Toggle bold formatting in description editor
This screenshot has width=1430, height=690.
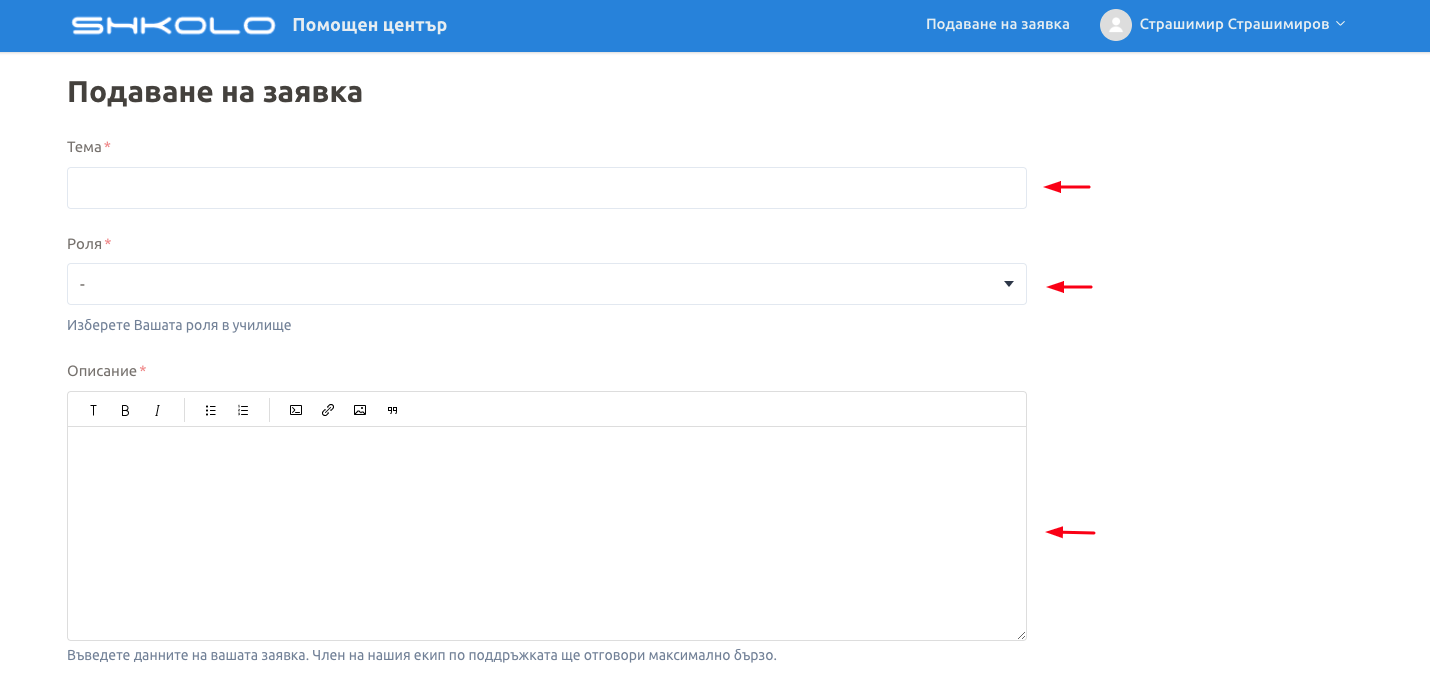125,410
